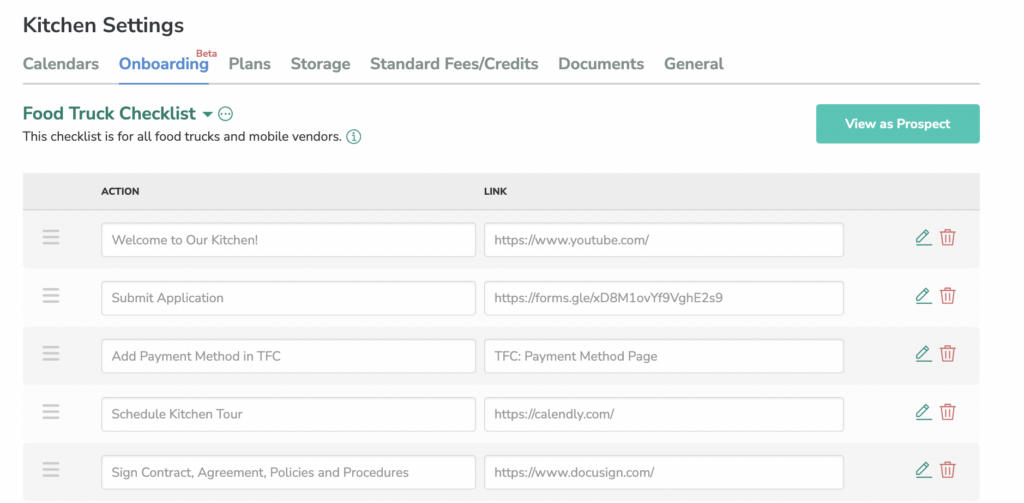The image size is (1024, 503).
Task: Select the Storage tab
Action: pyautogui.click(x=320, y=64)
